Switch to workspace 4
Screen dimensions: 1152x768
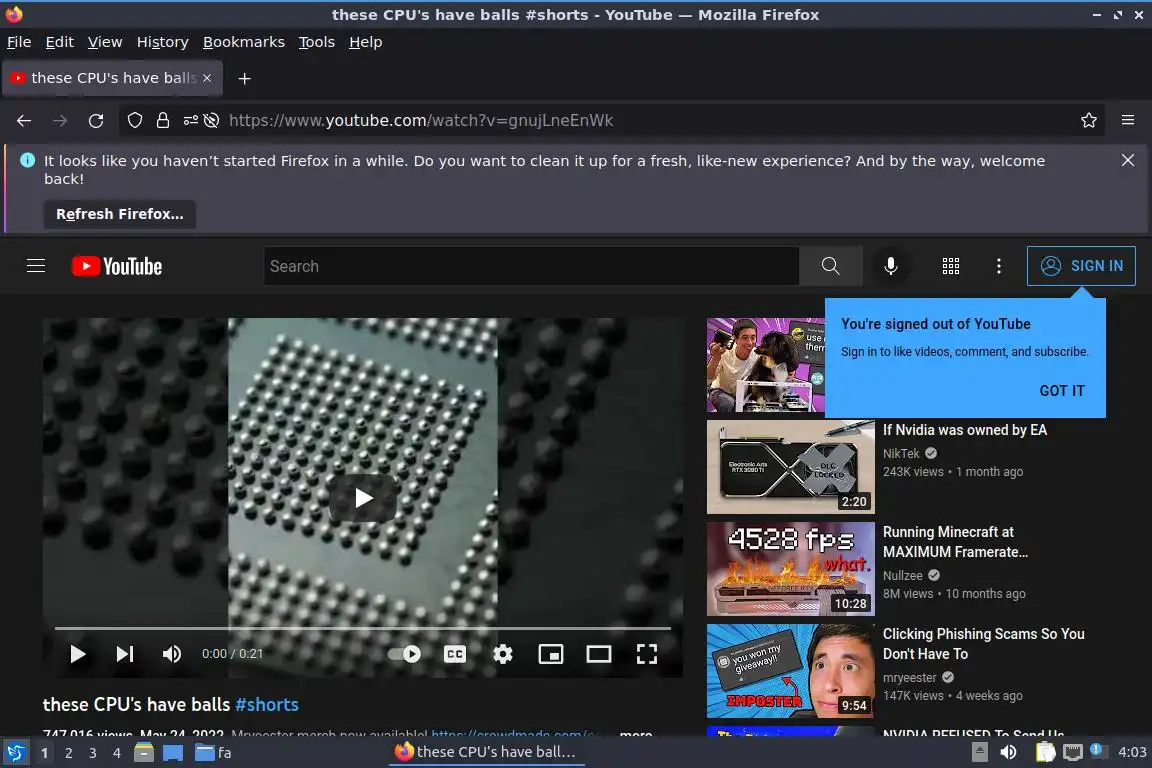coord(116,753)
